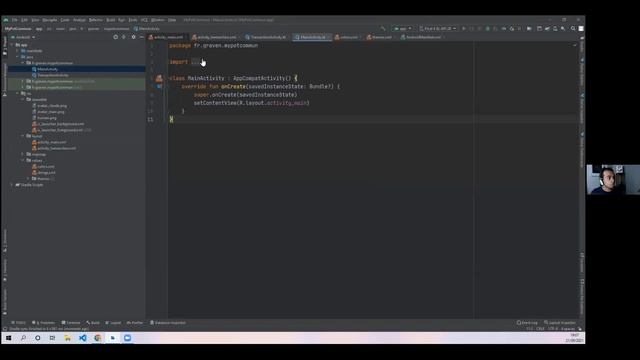Image resolution: width=640 pixels, height=360 pixels.
Task: Open Task View from the taskbar
Action: point(52,338)
